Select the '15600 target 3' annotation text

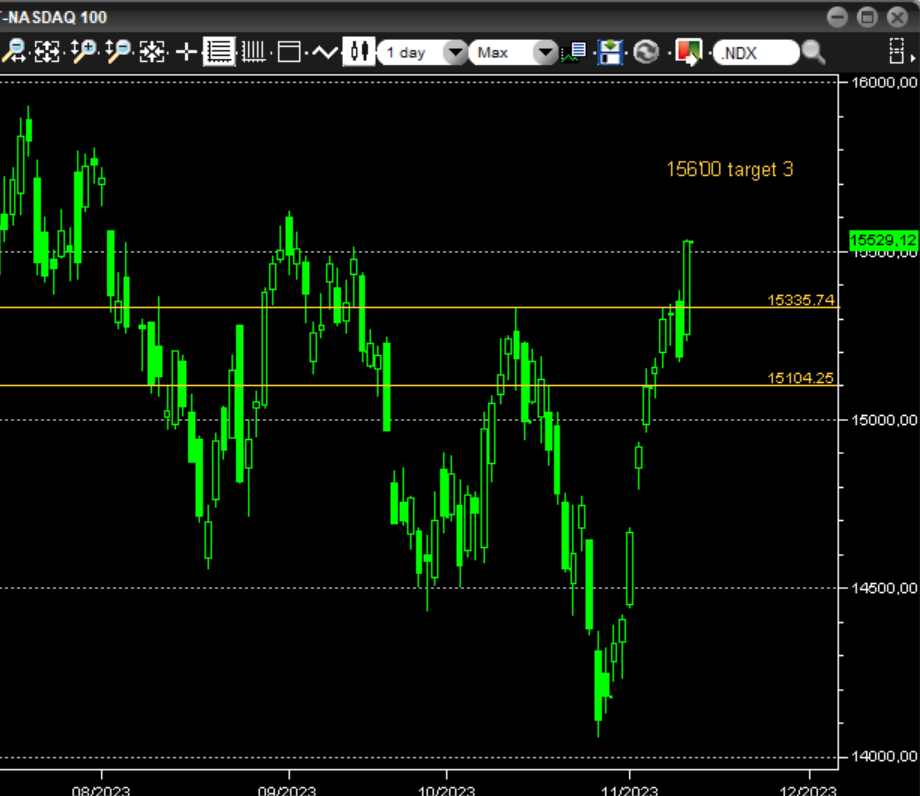pyautogui.click(x=730, y=170)
